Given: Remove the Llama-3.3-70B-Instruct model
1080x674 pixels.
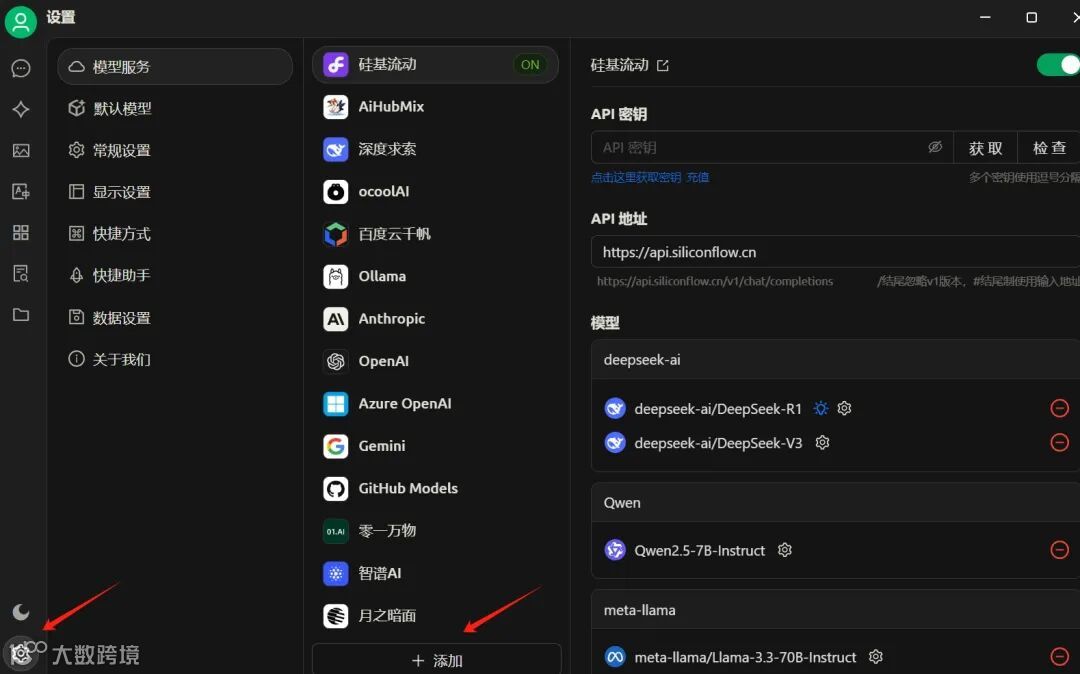Looking at the screenshot, I should point(1059,656).
